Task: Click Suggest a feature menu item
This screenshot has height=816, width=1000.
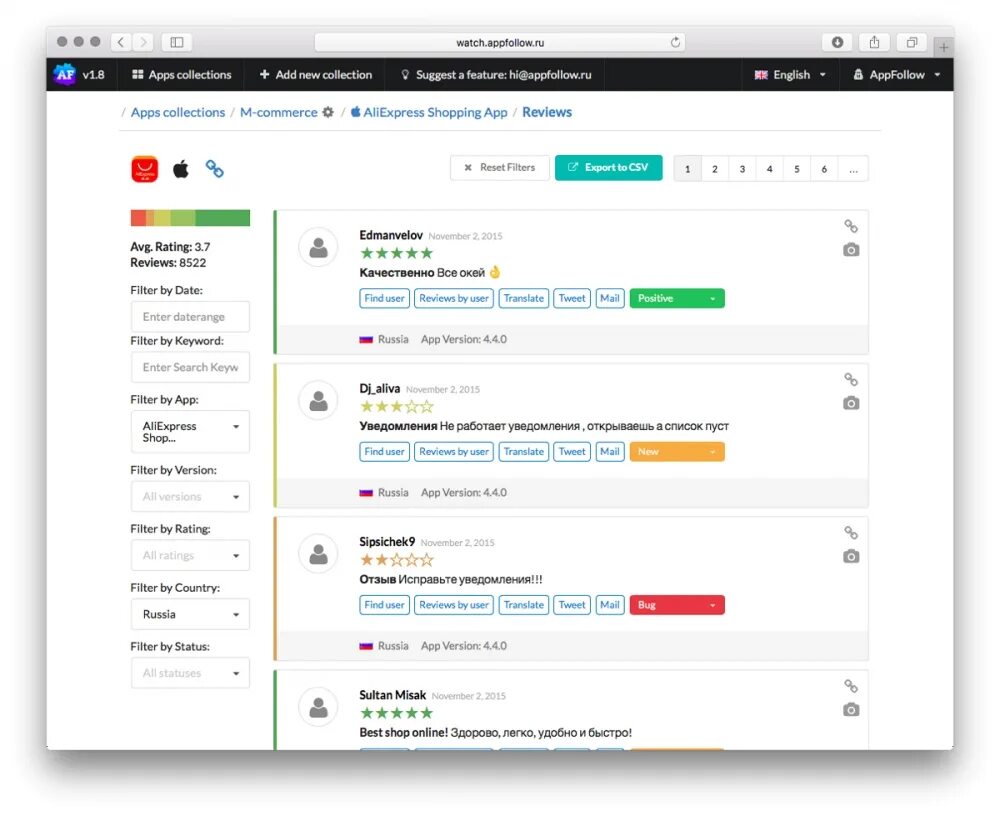Action: tap(496, 75)
